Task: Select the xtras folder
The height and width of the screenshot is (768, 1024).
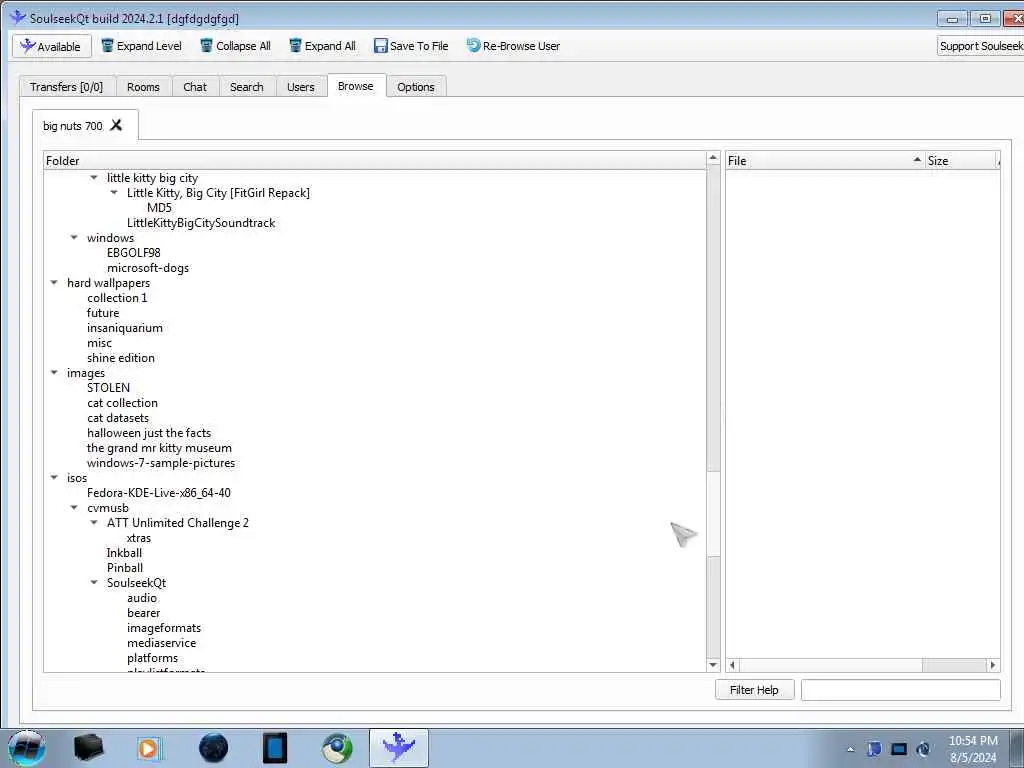Action: [139, 538]
